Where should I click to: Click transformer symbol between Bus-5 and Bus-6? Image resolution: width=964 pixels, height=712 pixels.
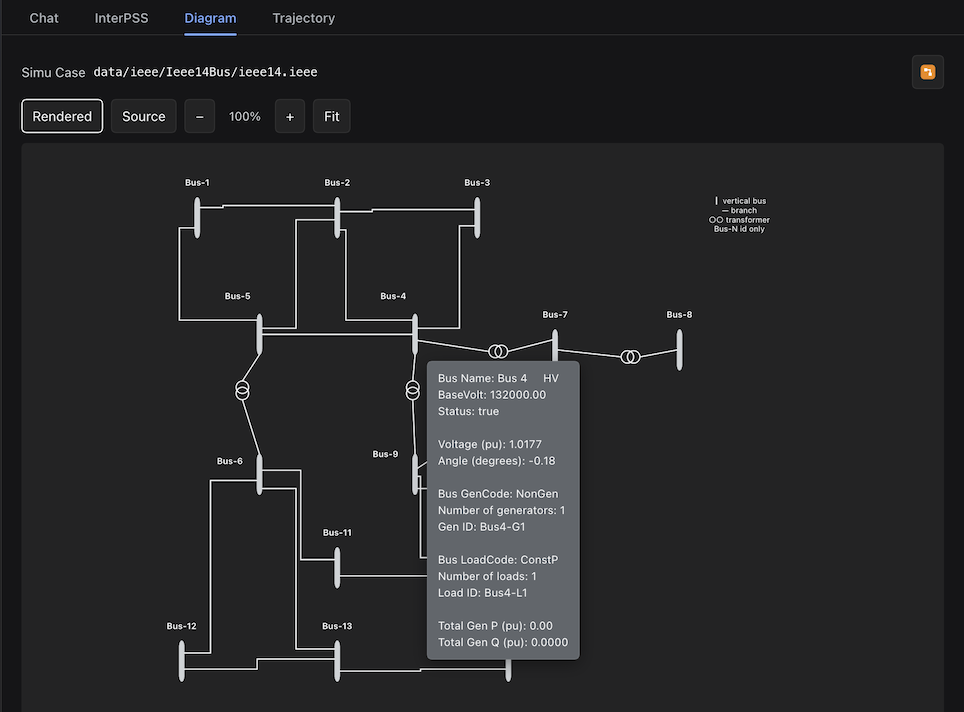pyautogui.click(x=242, y=390)
